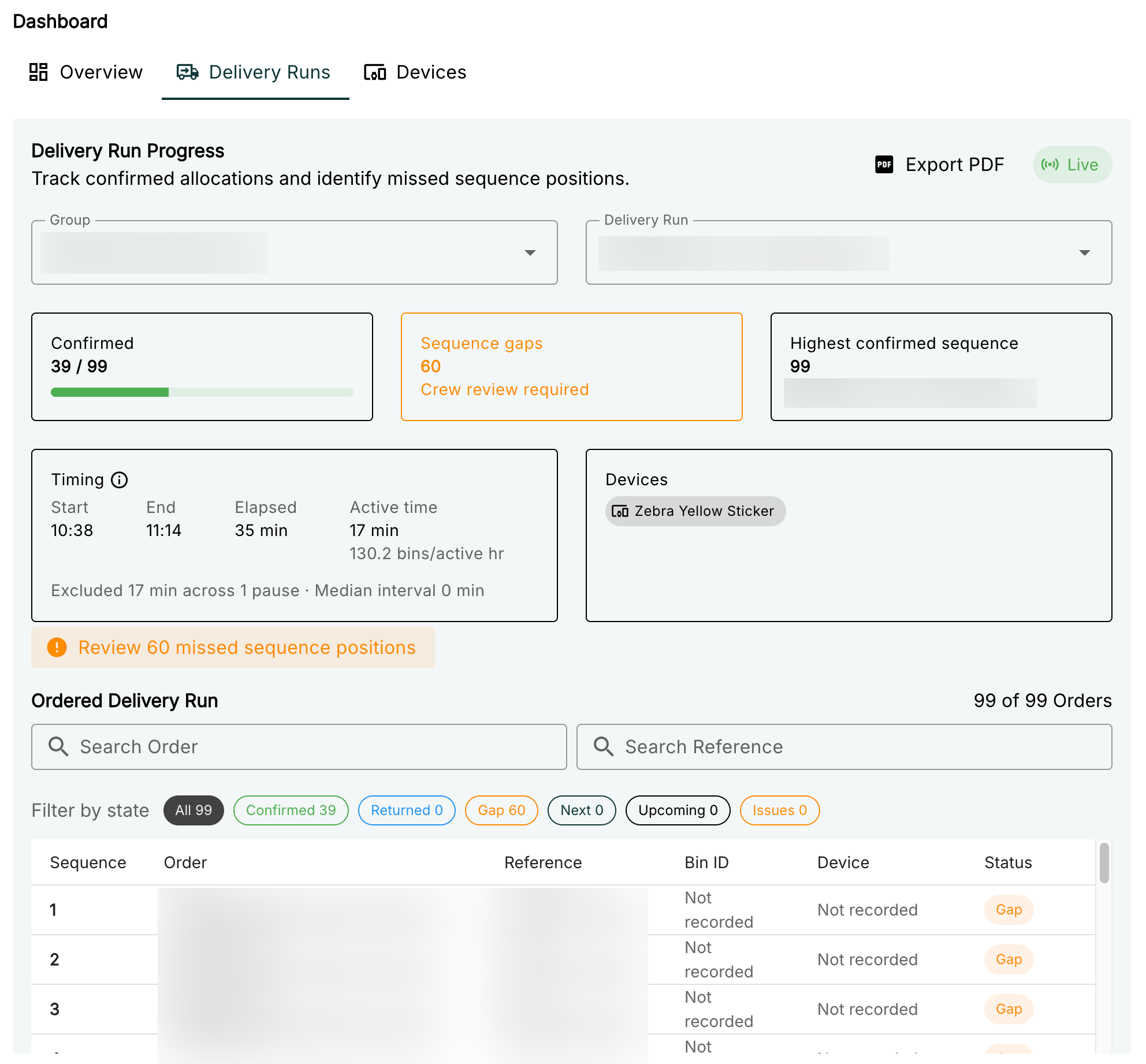Image resolution: width=1146 pixels, height=1064 pixels.
Task: Click the Search Order input field
Action: [299, 747]
